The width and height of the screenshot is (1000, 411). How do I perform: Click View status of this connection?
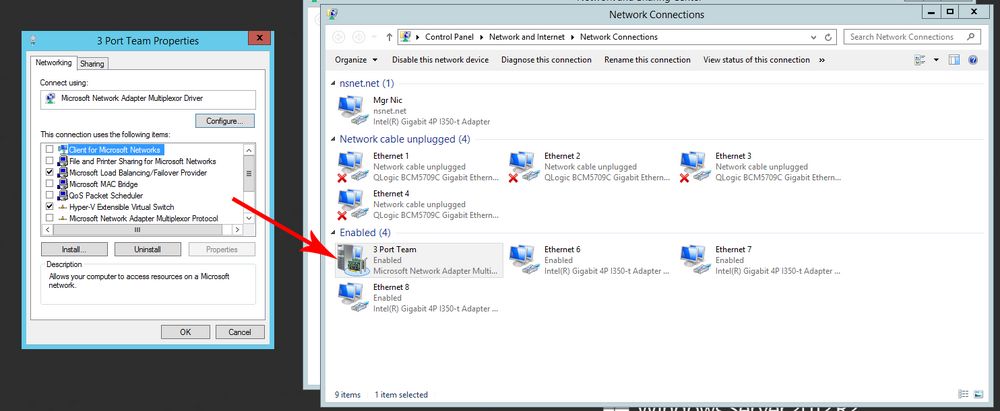(x=756, y=60)
